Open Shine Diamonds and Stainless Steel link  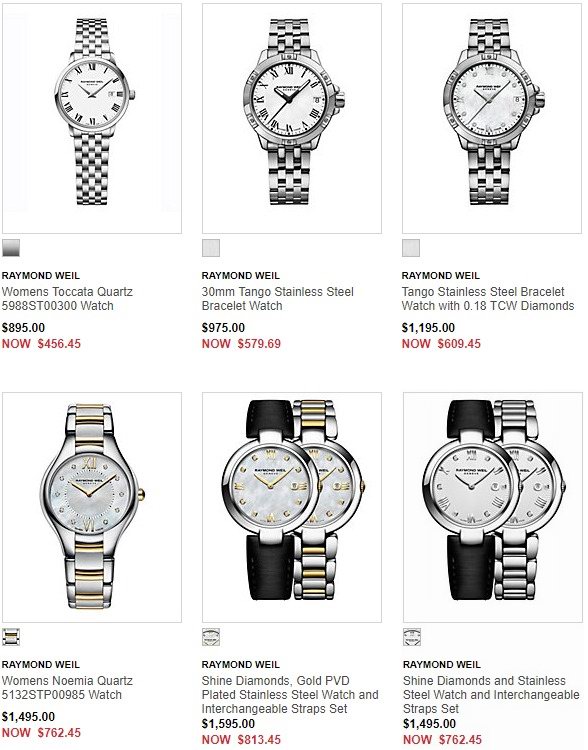(491, 695)
